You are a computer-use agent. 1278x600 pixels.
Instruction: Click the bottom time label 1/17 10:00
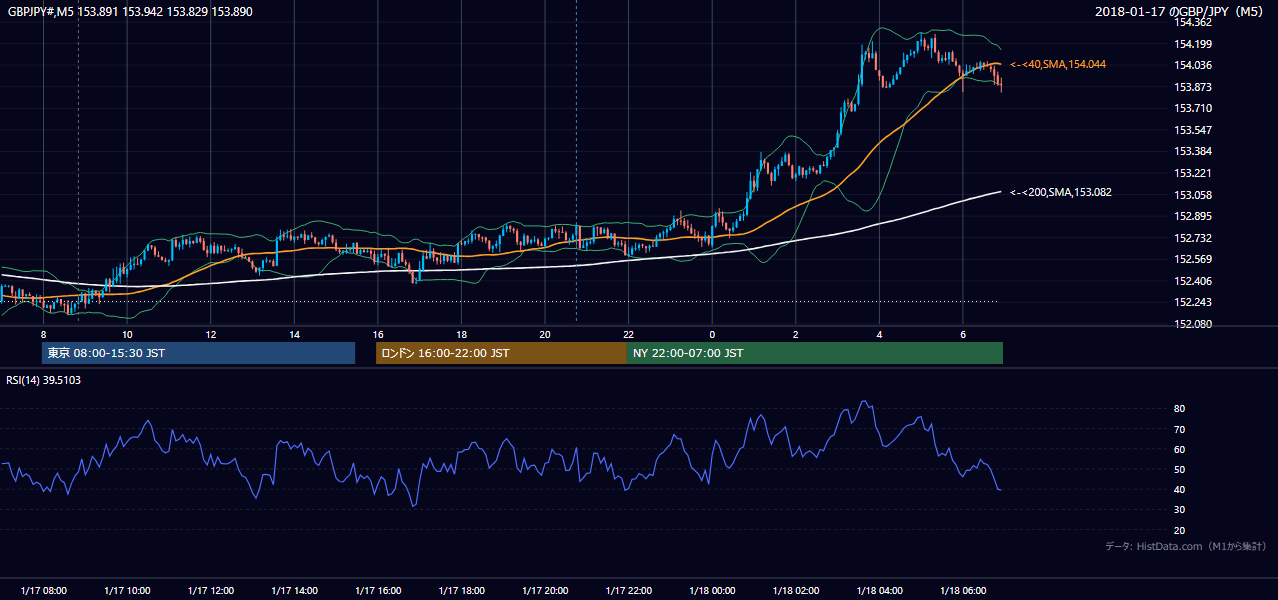[x=127, y=590]
